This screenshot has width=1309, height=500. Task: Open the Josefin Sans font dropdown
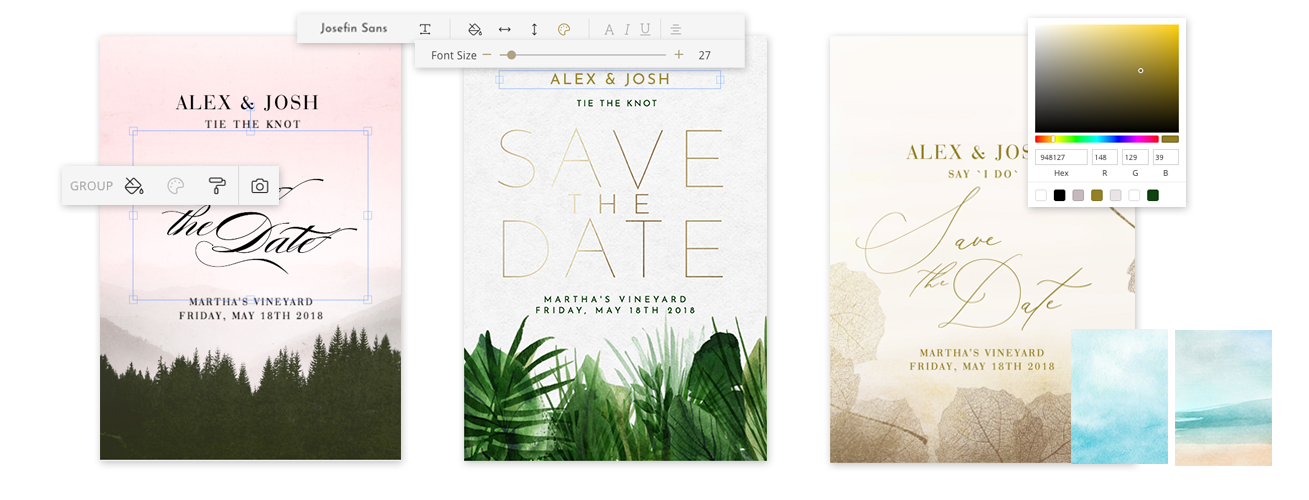pyautogui.click(x=354, y=29)
